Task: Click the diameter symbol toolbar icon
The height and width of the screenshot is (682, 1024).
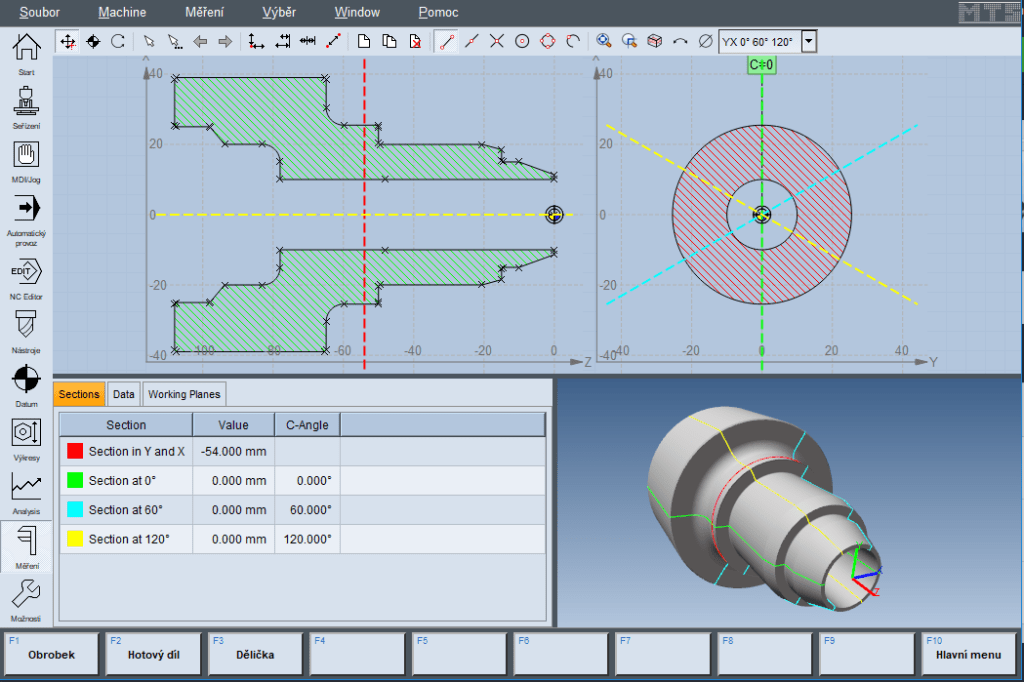Action: point(705,41)
